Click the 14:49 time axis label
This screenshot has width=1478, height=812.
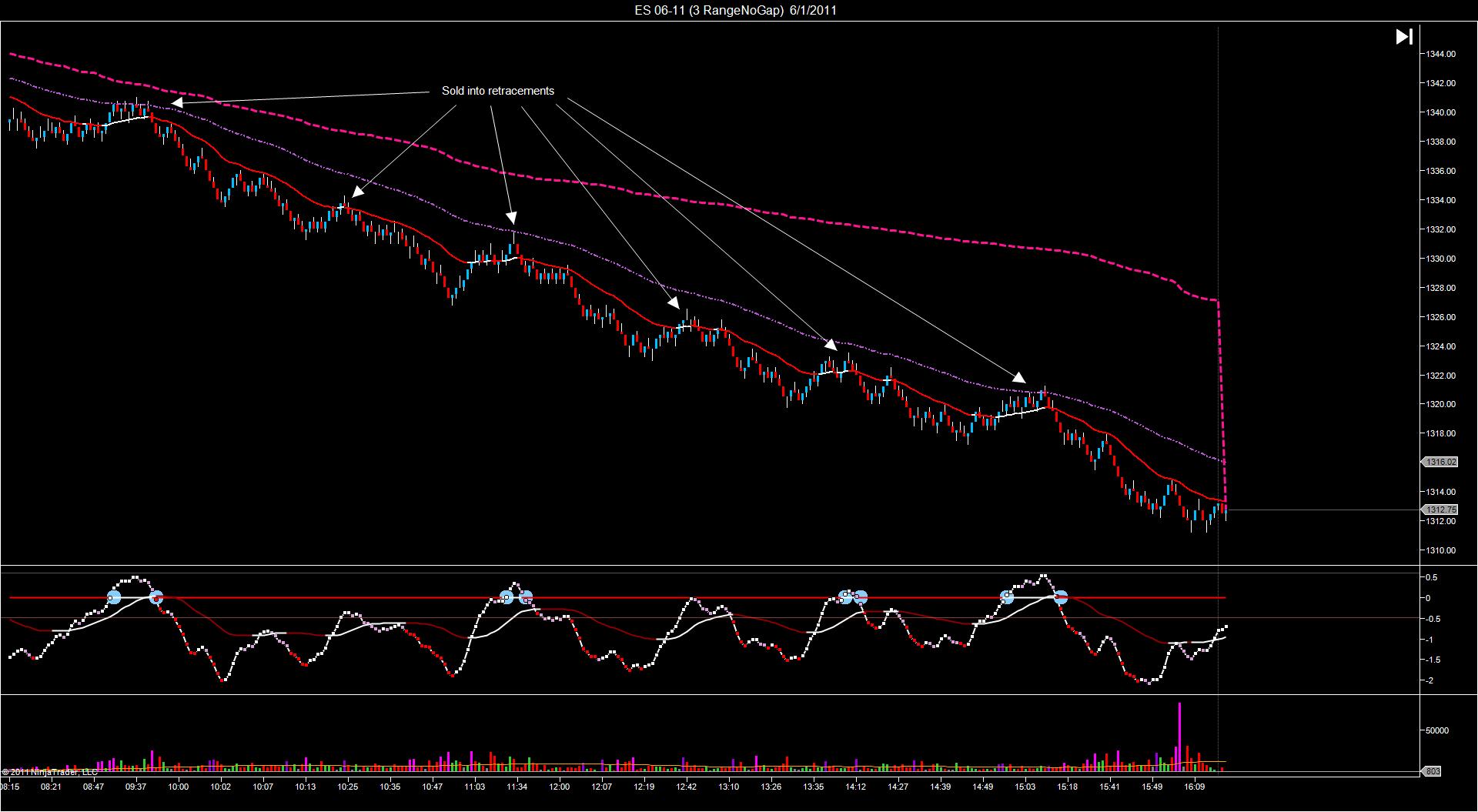click(x=982, y=787)
